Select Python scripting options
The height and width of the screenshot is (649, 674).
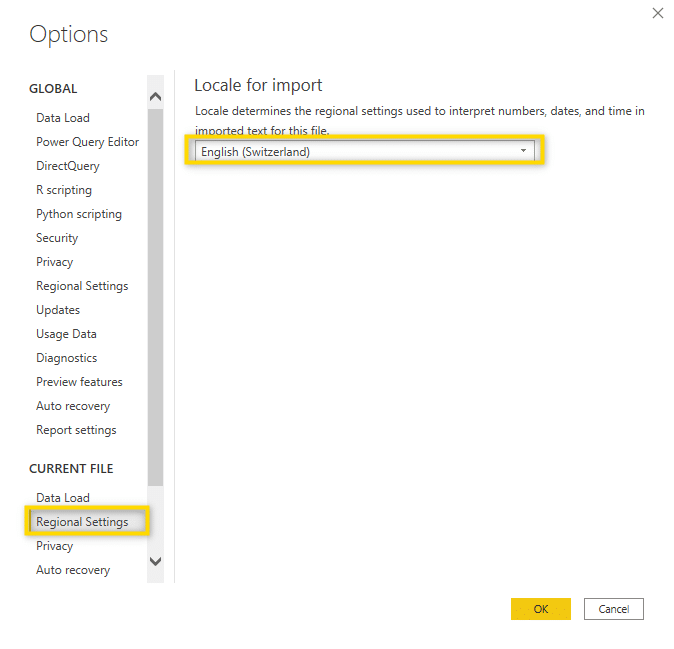[x=79, y=214]
